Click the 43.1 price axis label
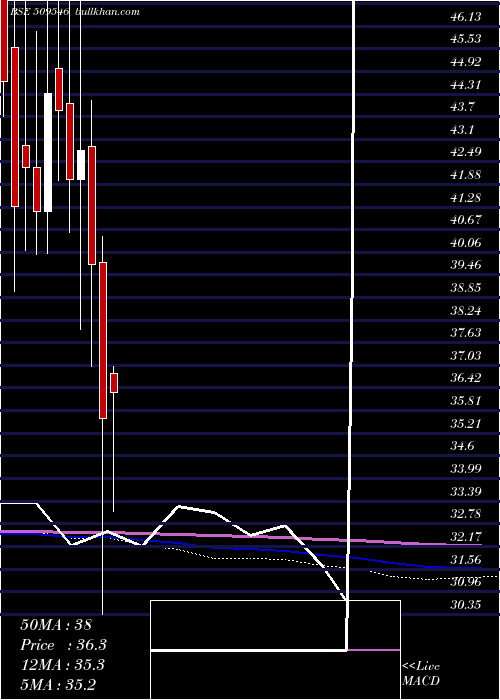This screenshot has height=700, width=500. click(x=463, y=129)
